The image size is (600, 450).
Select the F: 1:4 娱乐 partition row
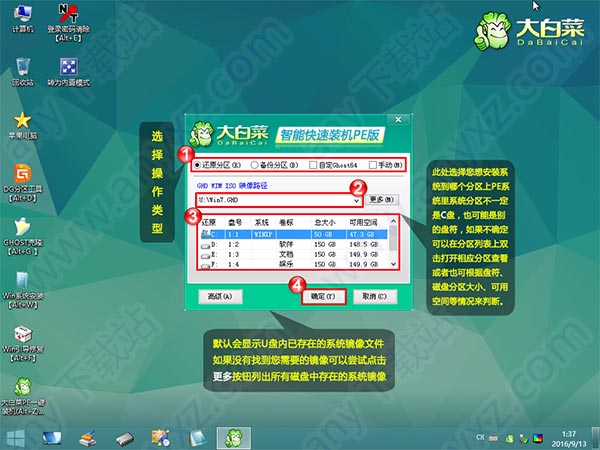point(294,264)
